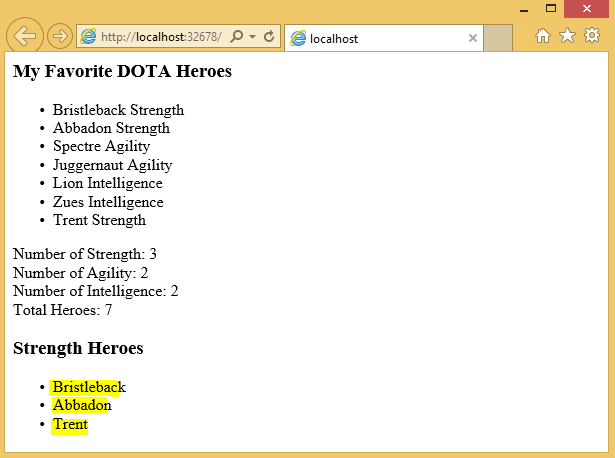
Task: Click the 'Spectre Agility' list item
Action: tap(102, 146)
